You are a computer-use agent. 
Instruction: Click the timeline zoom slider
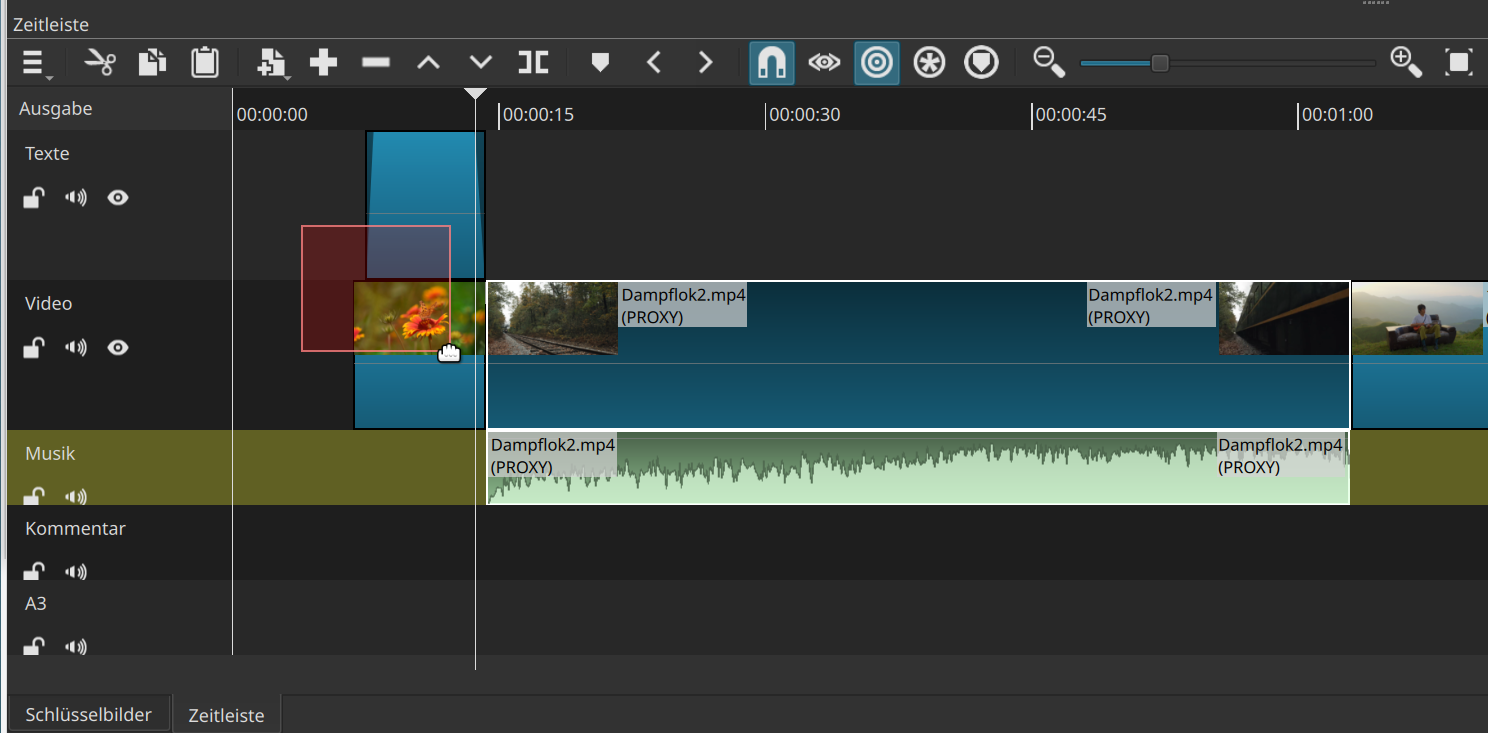pos(1160,63)
